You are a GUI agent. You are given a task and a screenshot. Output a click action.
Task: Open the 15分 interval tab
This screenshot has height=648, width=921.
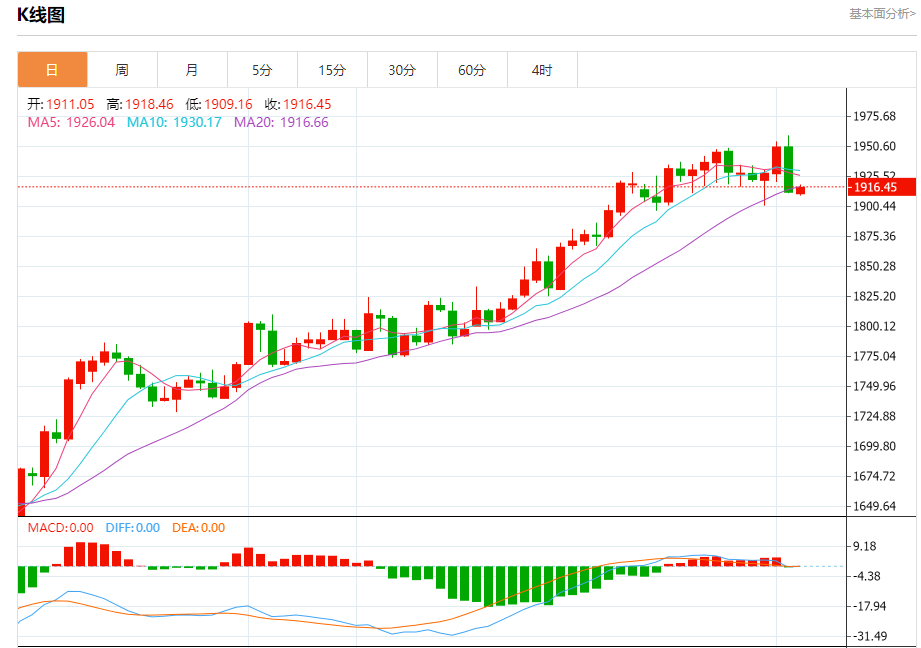coord(332,70)
